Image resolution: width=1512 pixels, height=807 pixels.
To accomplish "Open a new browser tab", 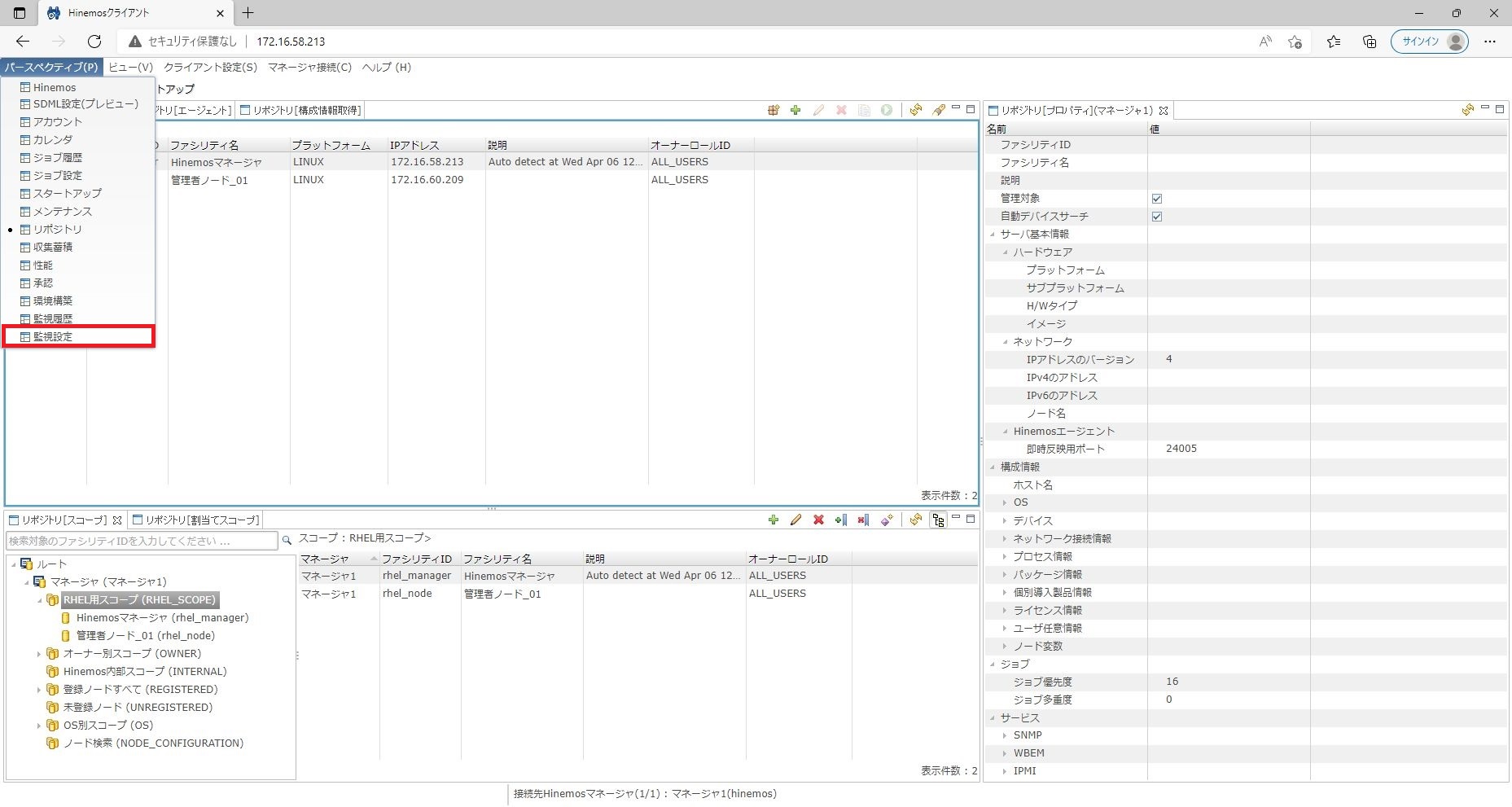I will 248,13.
